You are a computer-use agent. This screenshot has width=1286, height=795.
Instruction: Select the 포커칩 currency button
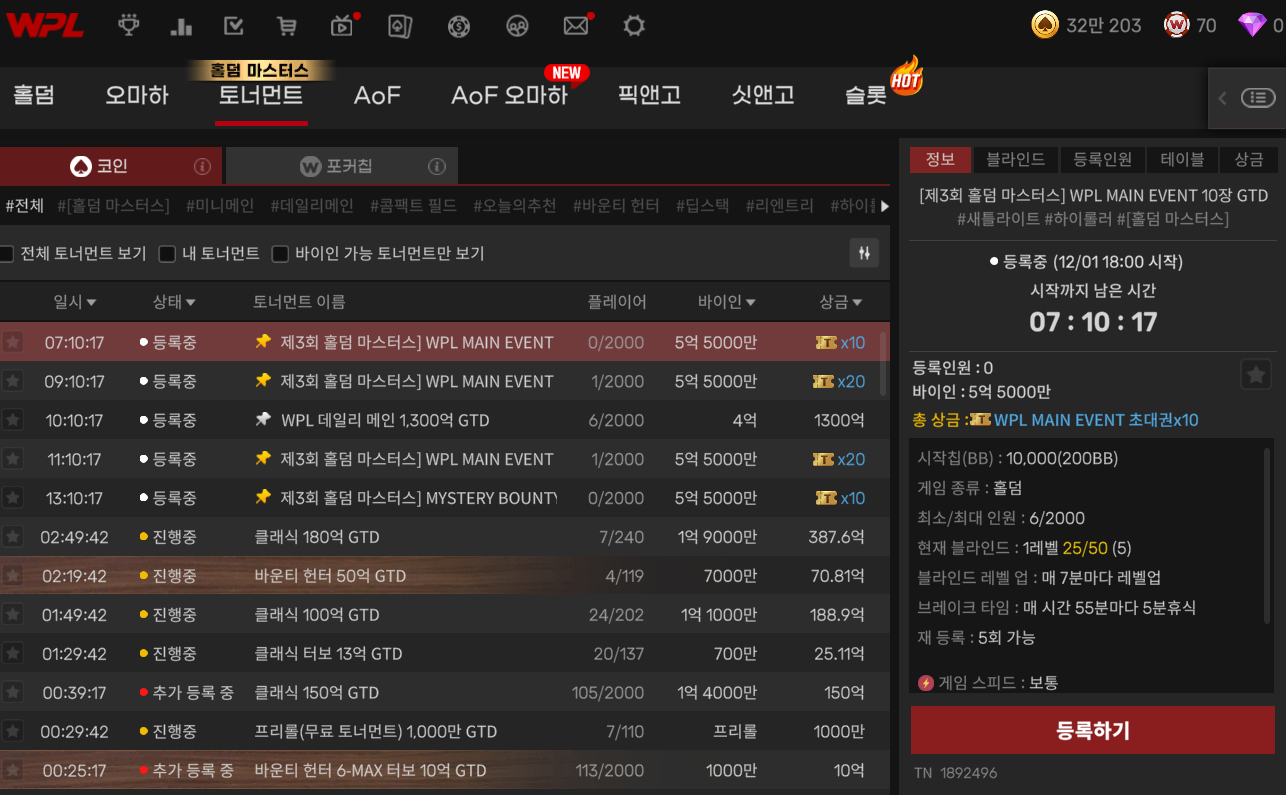pyautogui.click(x=342, y=166)
